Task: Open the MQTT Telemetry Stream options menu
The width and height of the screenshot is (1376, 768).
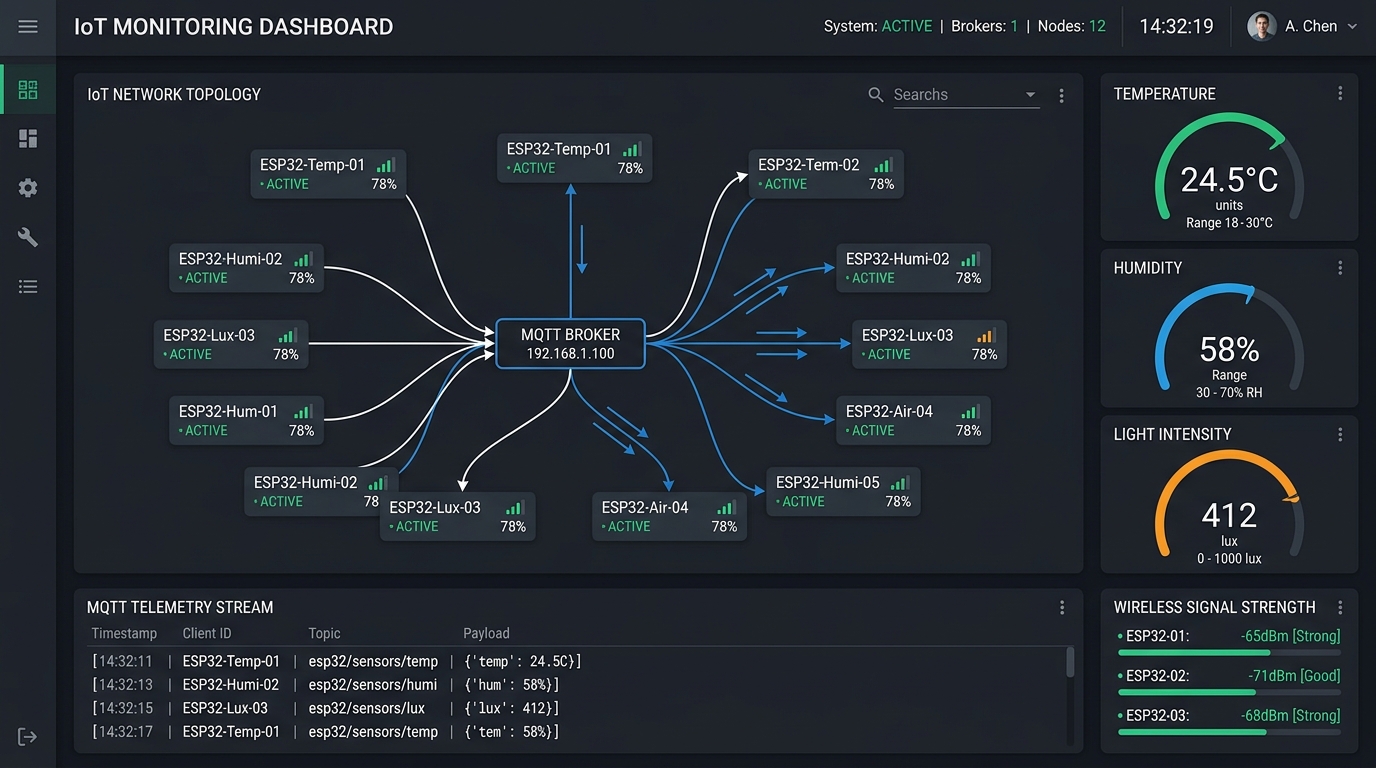Action: 1062,607
